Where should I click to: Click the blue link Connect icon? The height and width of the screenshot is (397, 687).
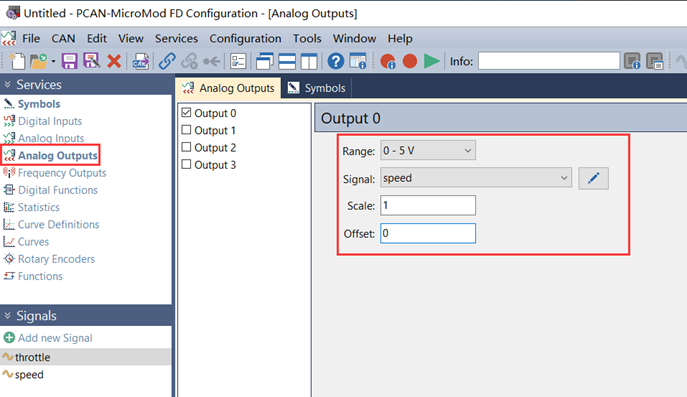click(x=167, y=61)
